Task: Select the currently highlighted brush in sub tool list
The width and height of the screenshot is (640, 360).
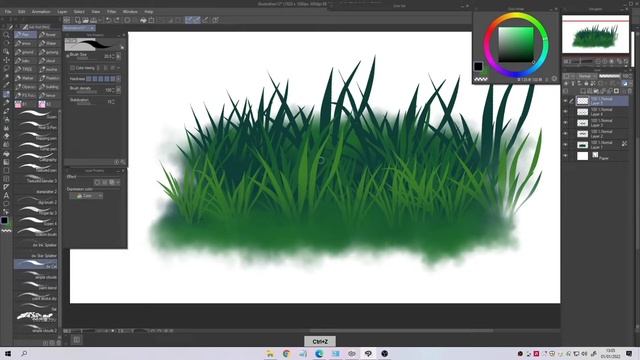Action: click(36, 264)
